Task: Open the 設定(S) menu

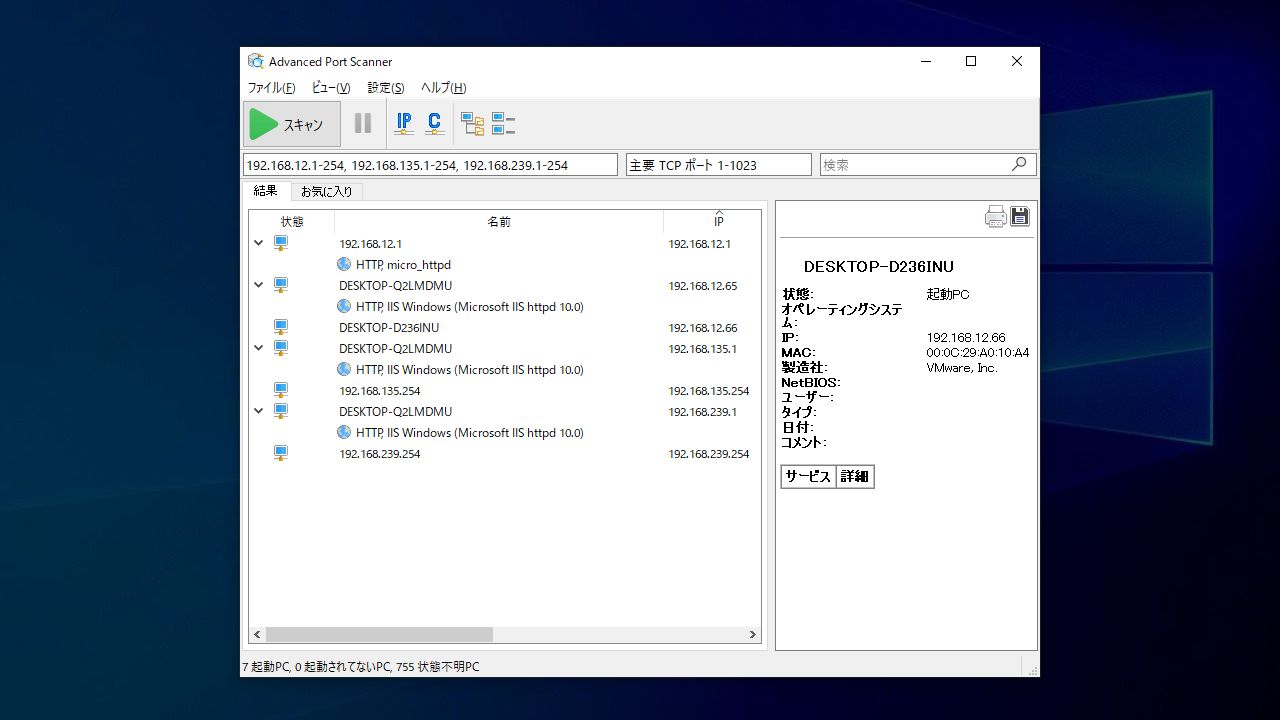Action: click(386, 88)
